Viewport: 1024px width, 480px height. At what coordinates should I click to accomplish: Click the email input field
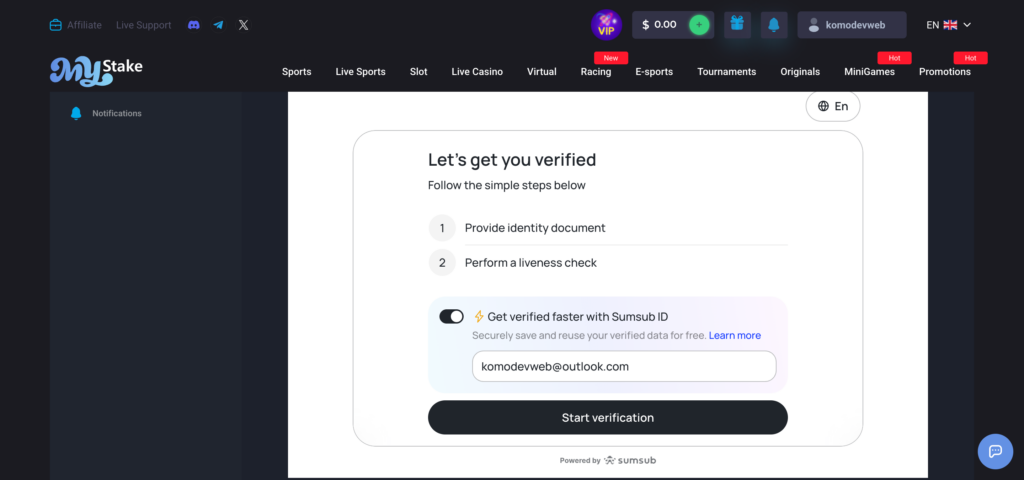[x=624, y=366]
